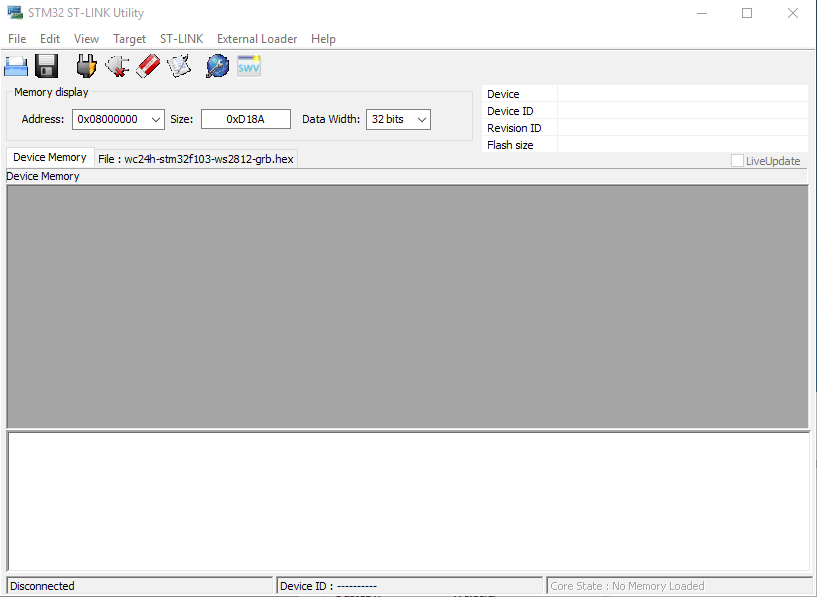Viewport: 817px width, 597px height.
Task: Click the Open file toolbar icon
Action: [16, 67]
